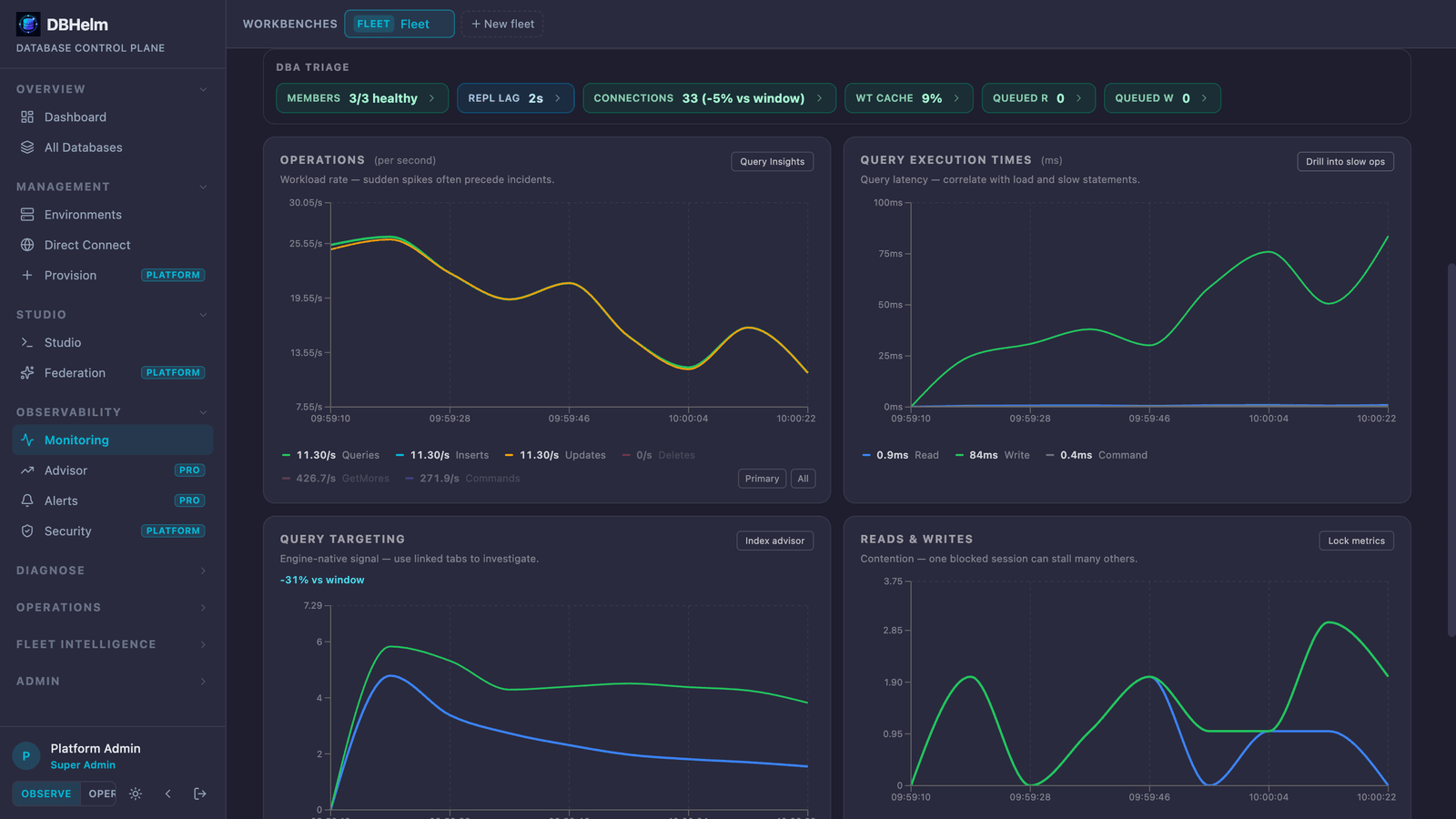
Task: Click chevron on Members healthy chip
Action: [x=431, y=98]
